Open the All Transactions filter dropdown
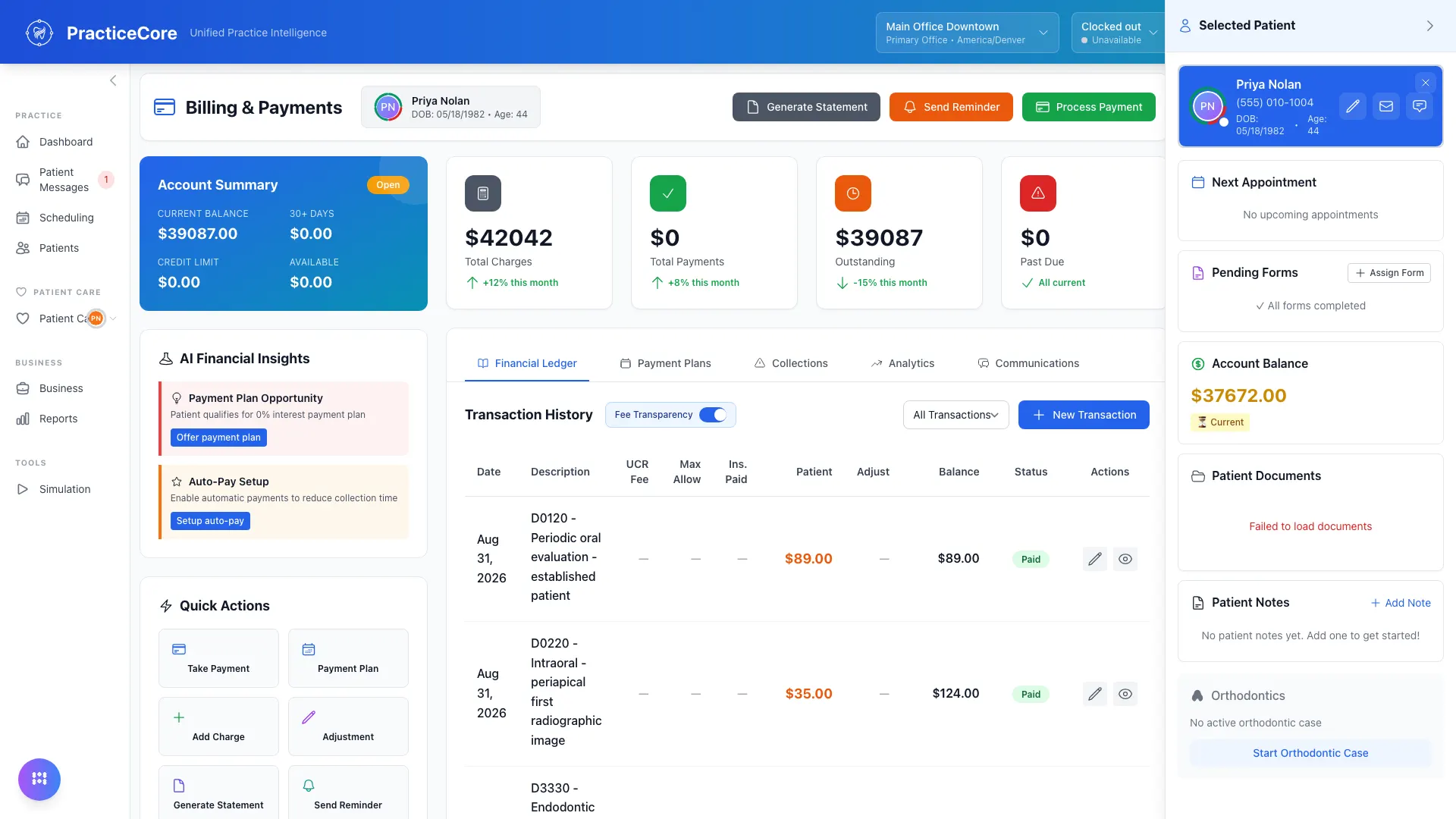This screenshot has height=819, width=1456. (x=955, y=415)
